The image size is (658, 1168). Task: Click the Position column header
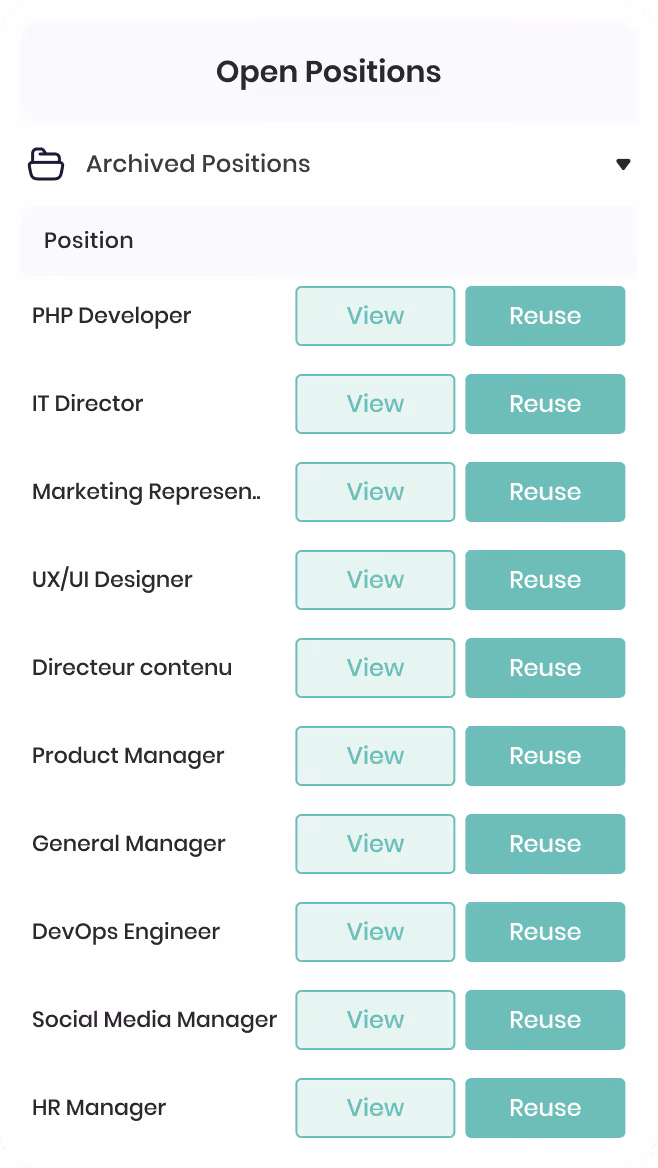pyautogui.click(x=89, y=241)
